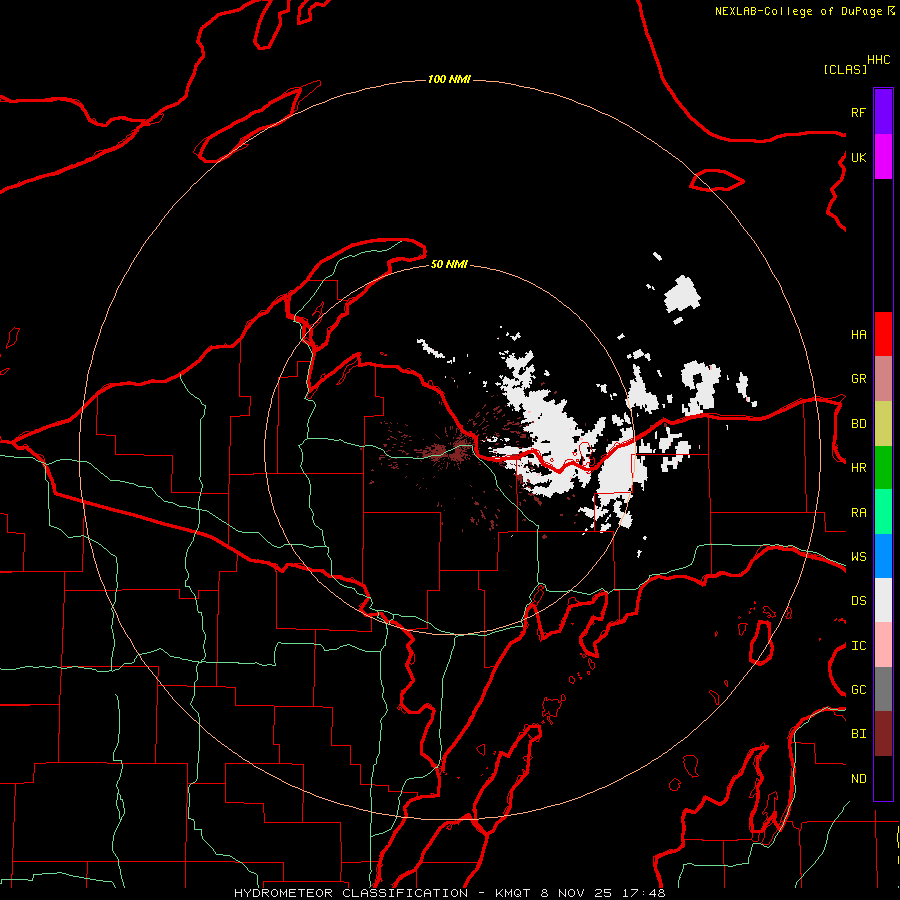Click the 'HHC' product code label
The image size is (900, 900).
[878, 60]
